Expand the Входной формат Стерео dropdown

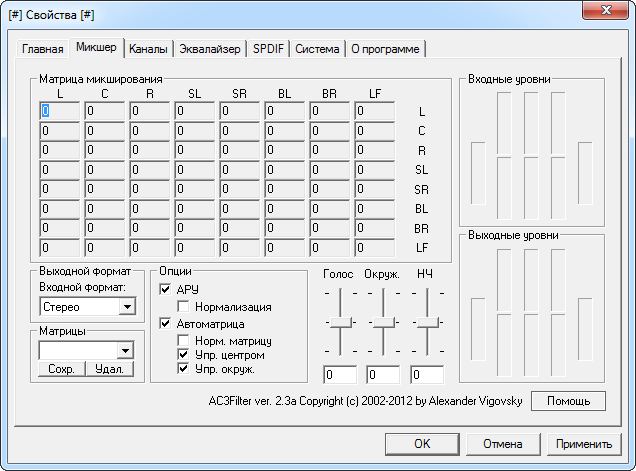127,307
